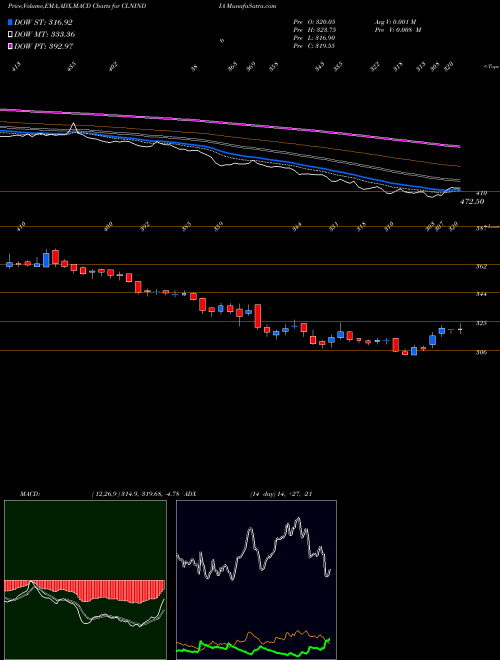The image size is (500, 660).
Task: Click the 306 price axis label
Action: tap(481, 352)
